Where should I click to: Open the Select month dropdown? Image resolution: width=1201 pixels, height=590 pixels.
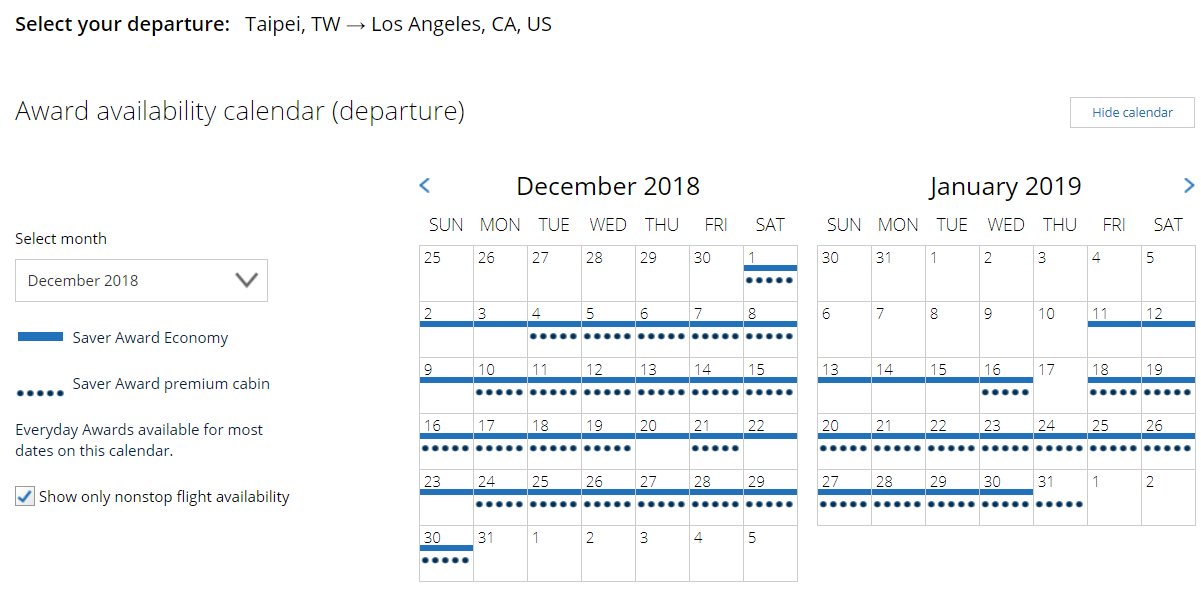tap(141, 280)
